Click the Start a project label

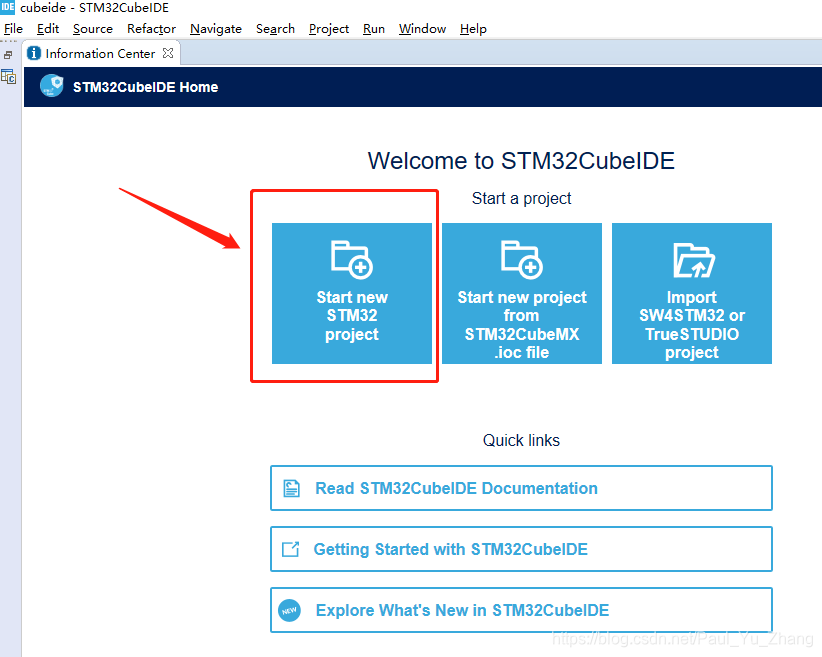521,198
